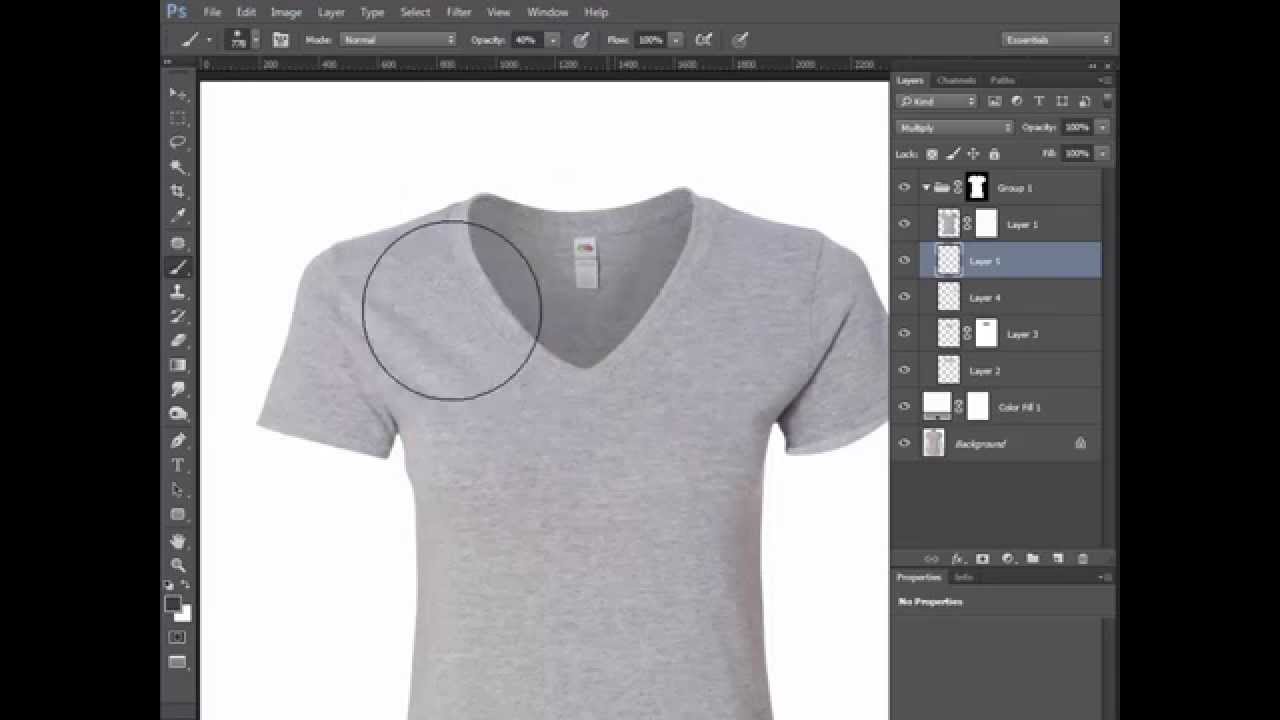Select the Brush tool in the toolbox
Screen dimensions: 1280x720
click(178, 268)
